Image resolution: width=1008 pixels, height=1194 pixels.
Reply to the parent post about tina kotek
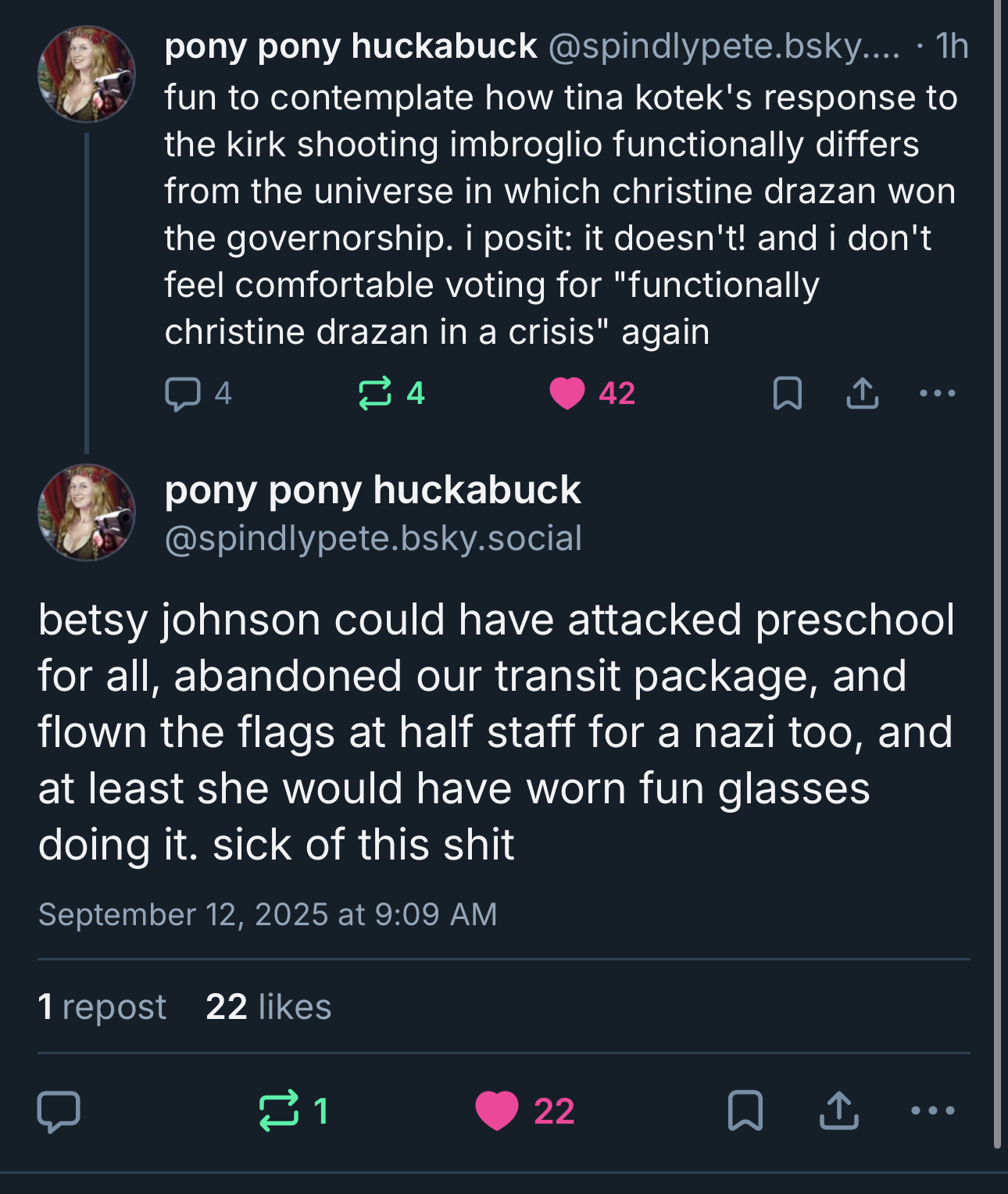click(183, 393)
